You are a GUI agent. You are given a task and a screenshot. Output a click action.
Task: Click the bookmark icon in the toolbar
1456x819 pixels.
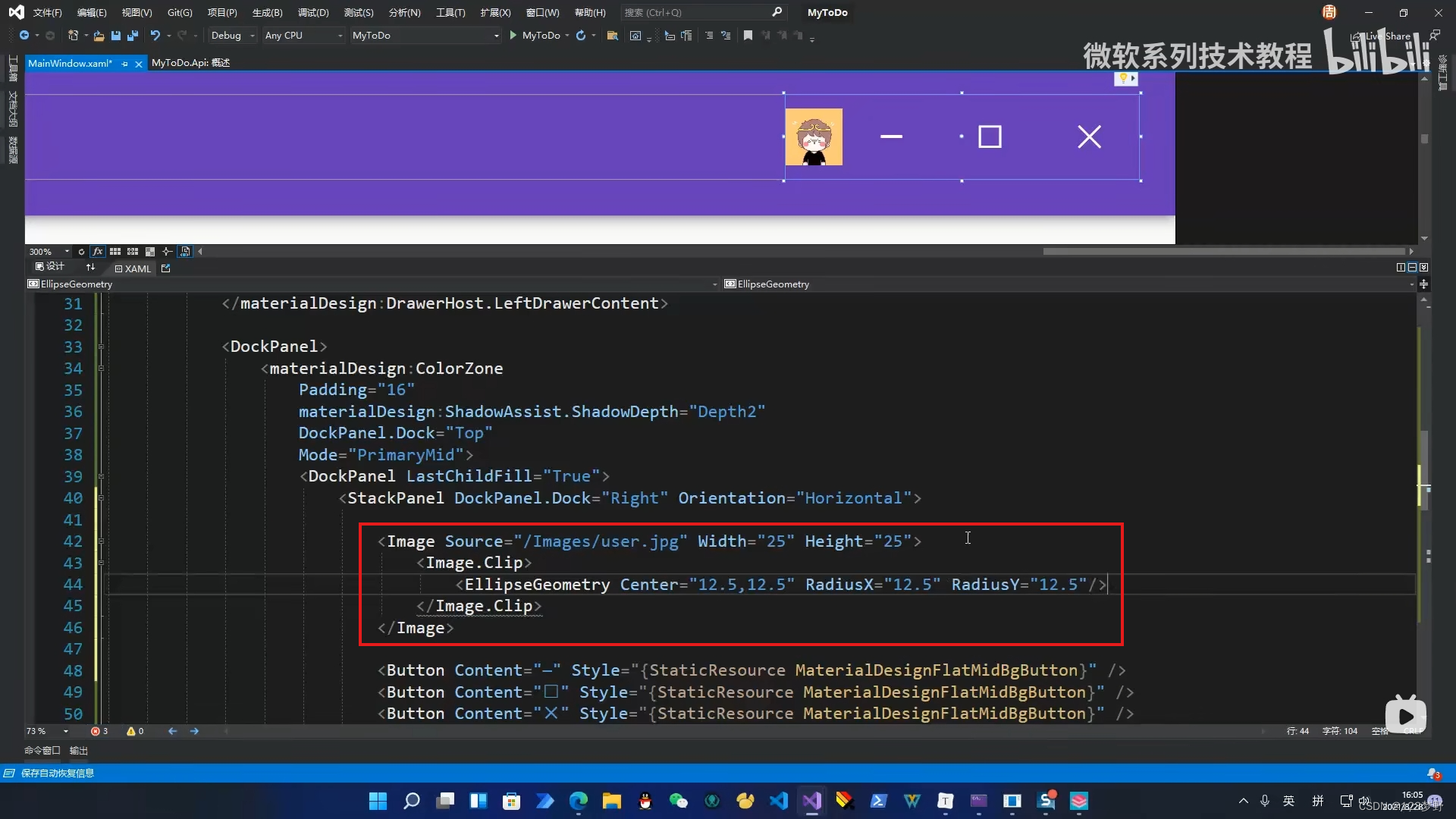tap(748, 36)
